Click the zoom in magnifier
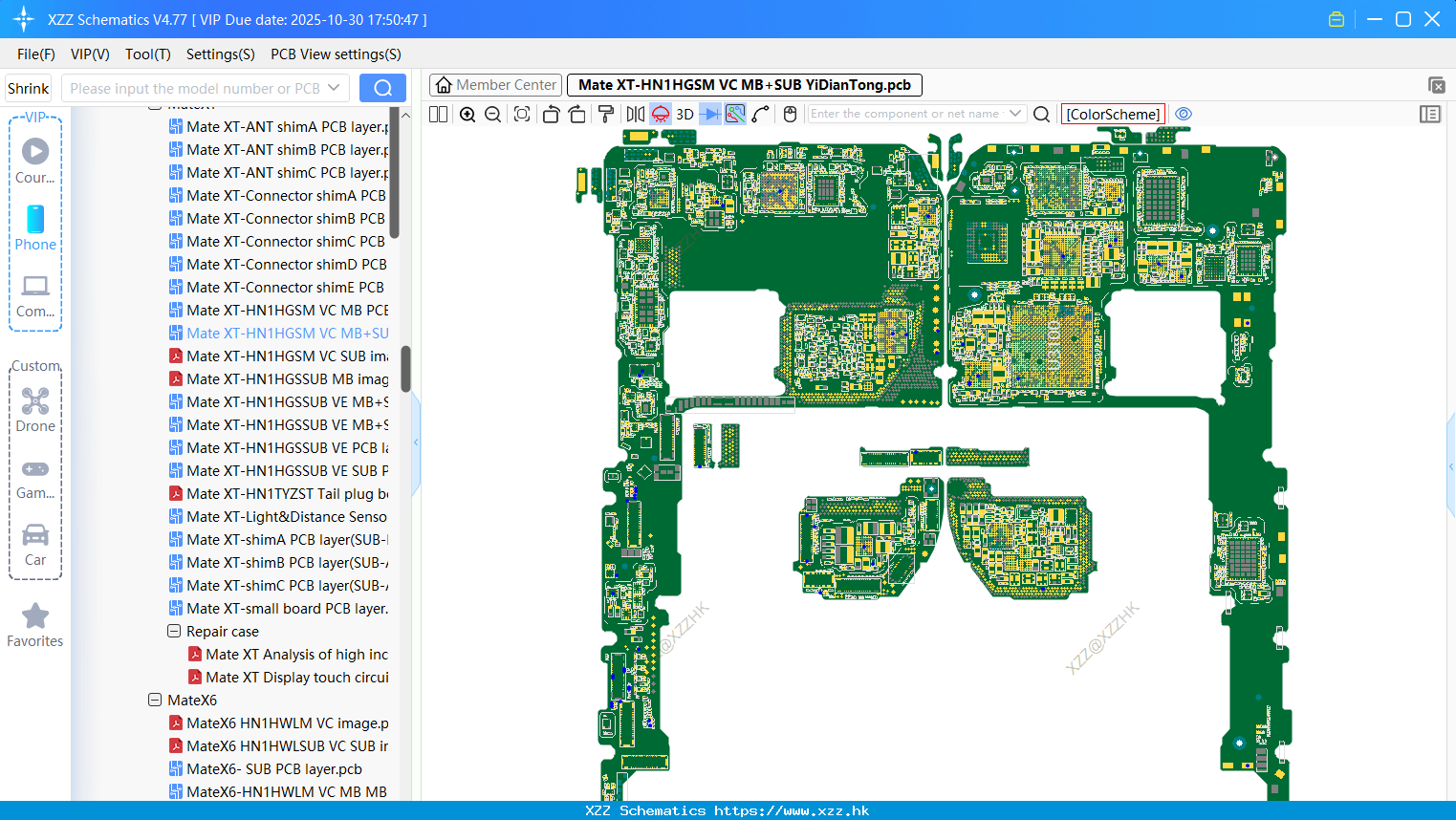Image resolution: width=1456 pixels, height=820 pixels. (x=467, y=114)
